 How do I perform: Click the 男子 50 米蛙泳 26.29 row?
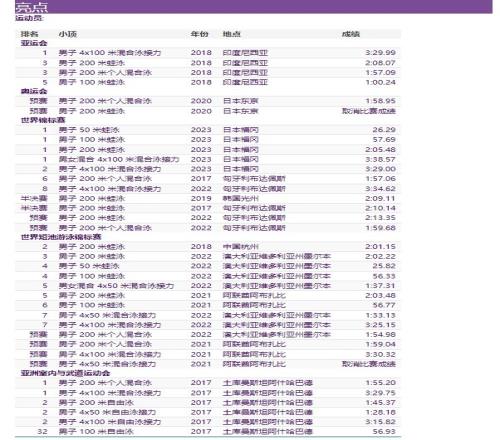tap(208, 130)
